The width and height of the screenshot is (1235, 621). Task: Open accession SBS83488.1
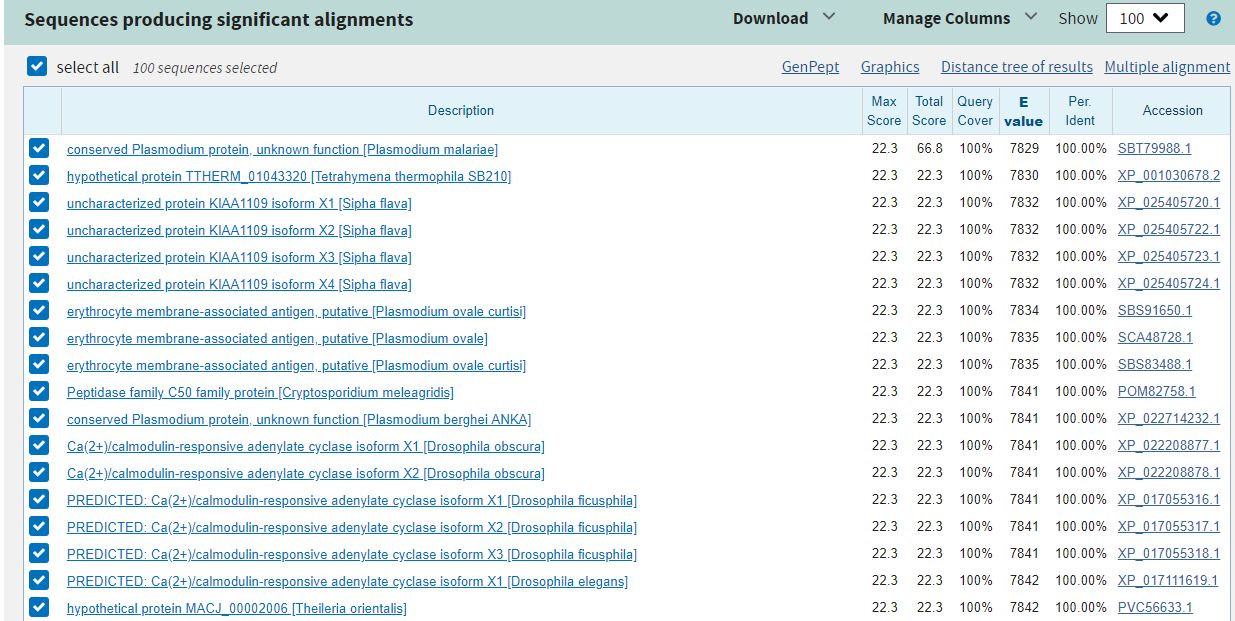pyautogui.click(x=1155, y=364)
